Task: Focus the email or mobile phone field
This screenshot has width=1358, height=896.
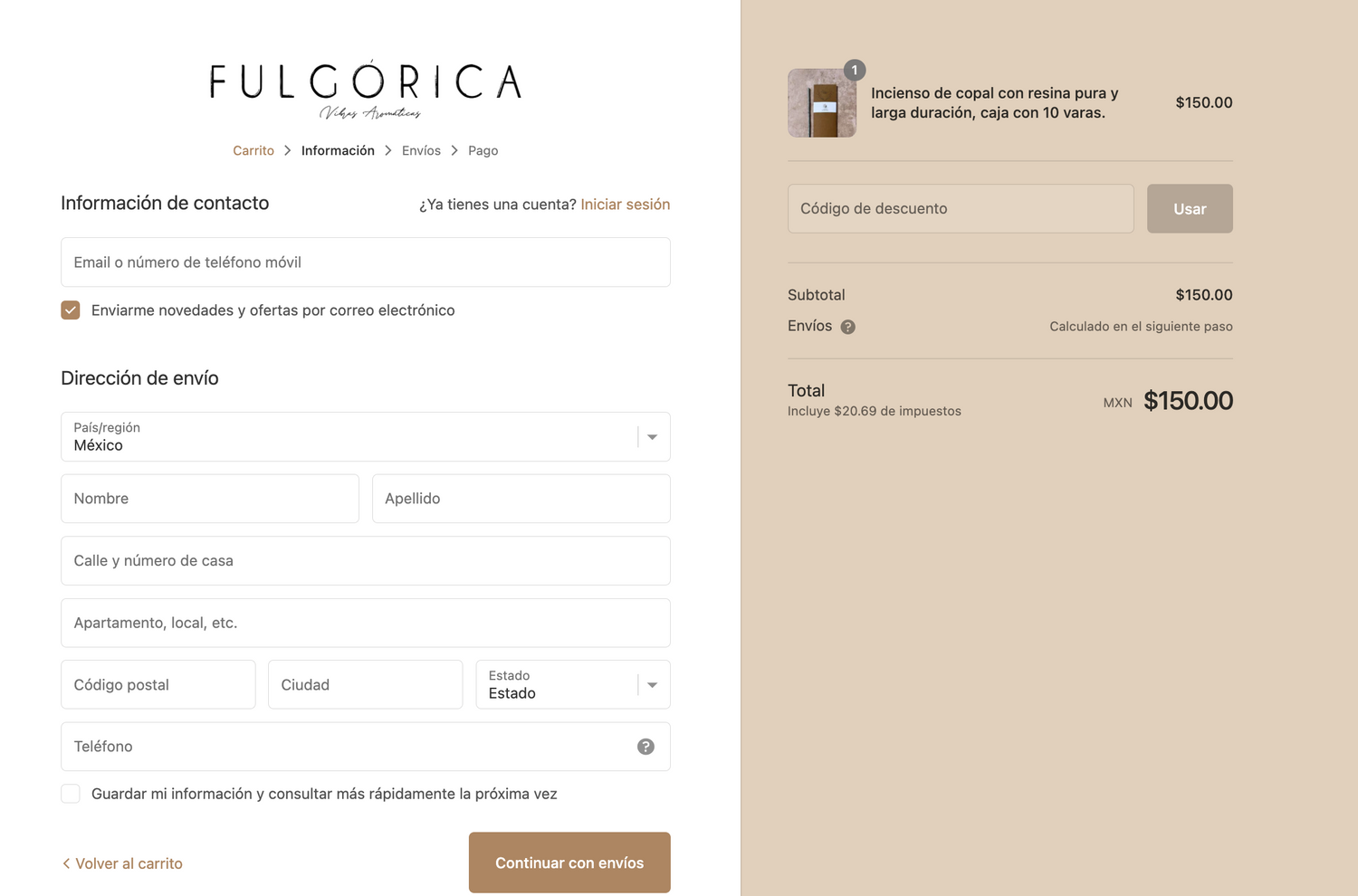Action: 365,262
